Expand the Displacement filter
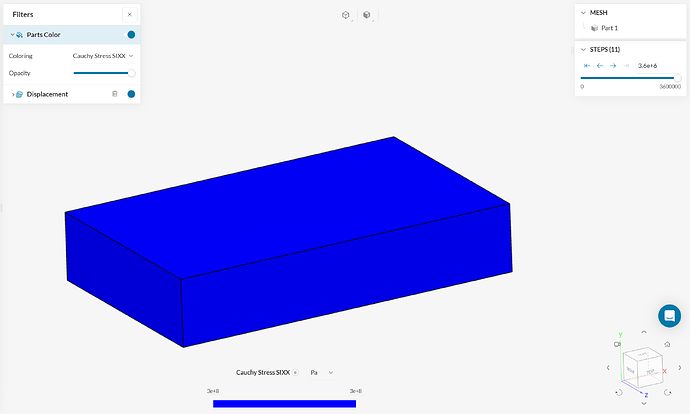 point(13,94)
